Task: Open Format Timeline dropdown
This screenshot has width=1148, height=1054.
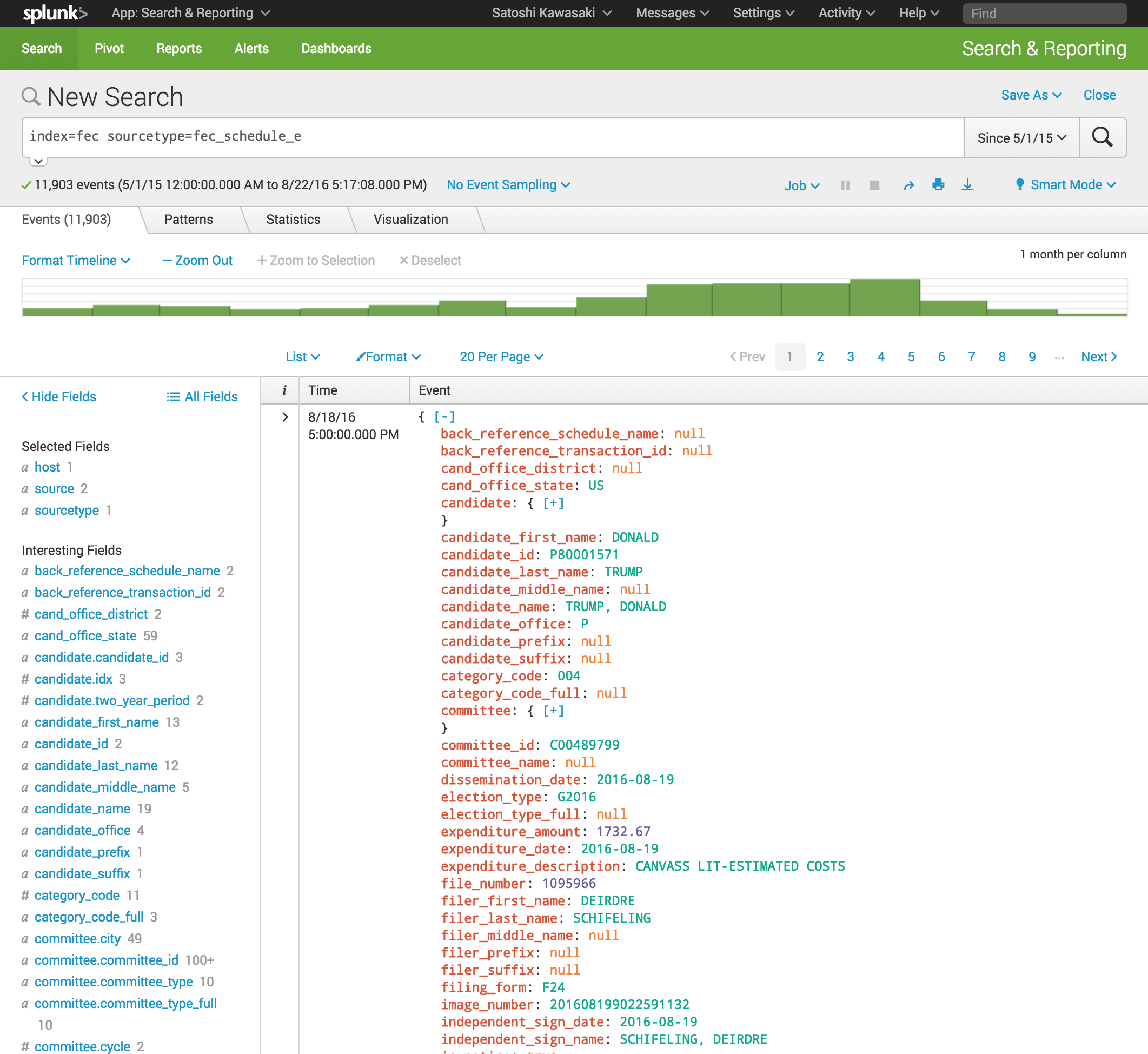Action: [76, 261]
